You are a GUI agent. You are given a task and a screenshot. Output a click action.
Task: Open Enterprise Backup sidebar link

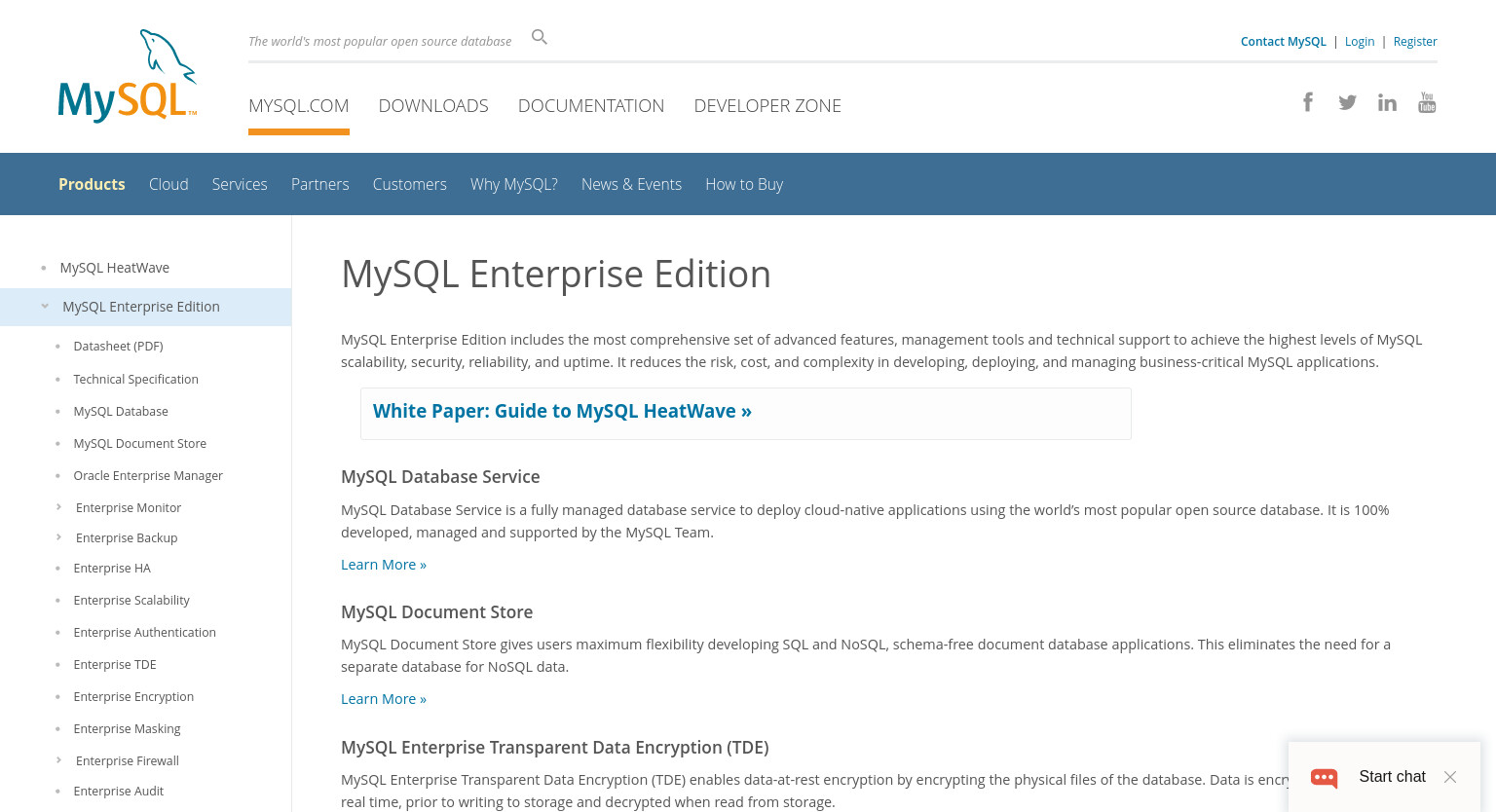tap(127, 537)
